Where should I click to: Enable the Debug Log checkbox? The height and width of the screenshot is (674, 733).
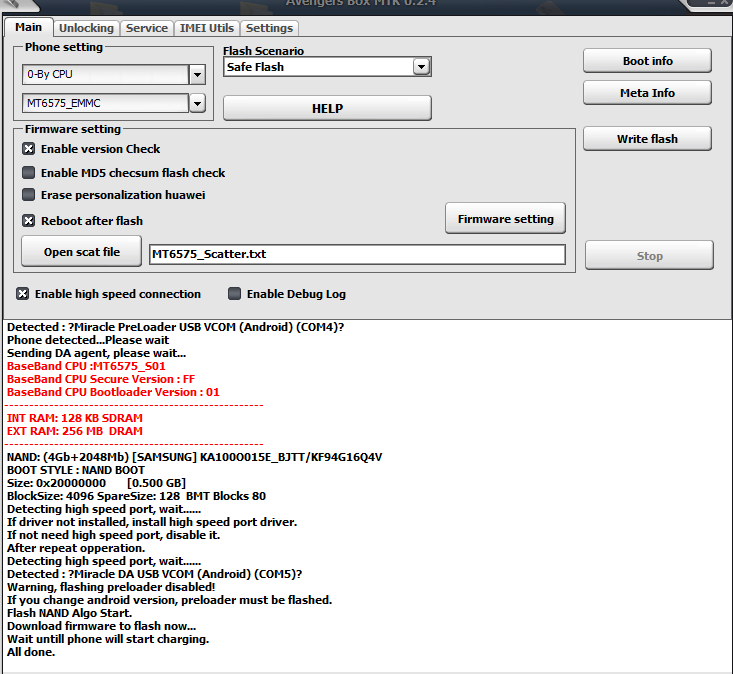[x=234, y=294]
